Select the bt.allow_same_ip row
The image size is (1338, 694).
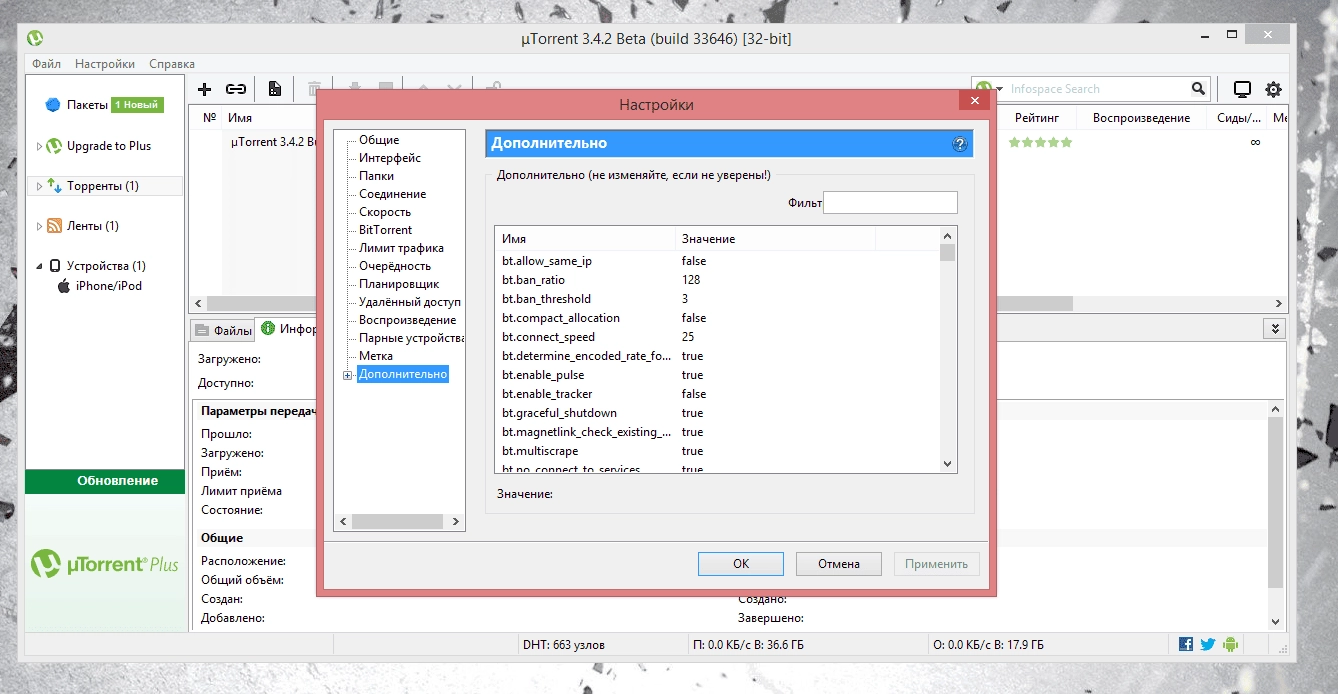pos(717,261)
